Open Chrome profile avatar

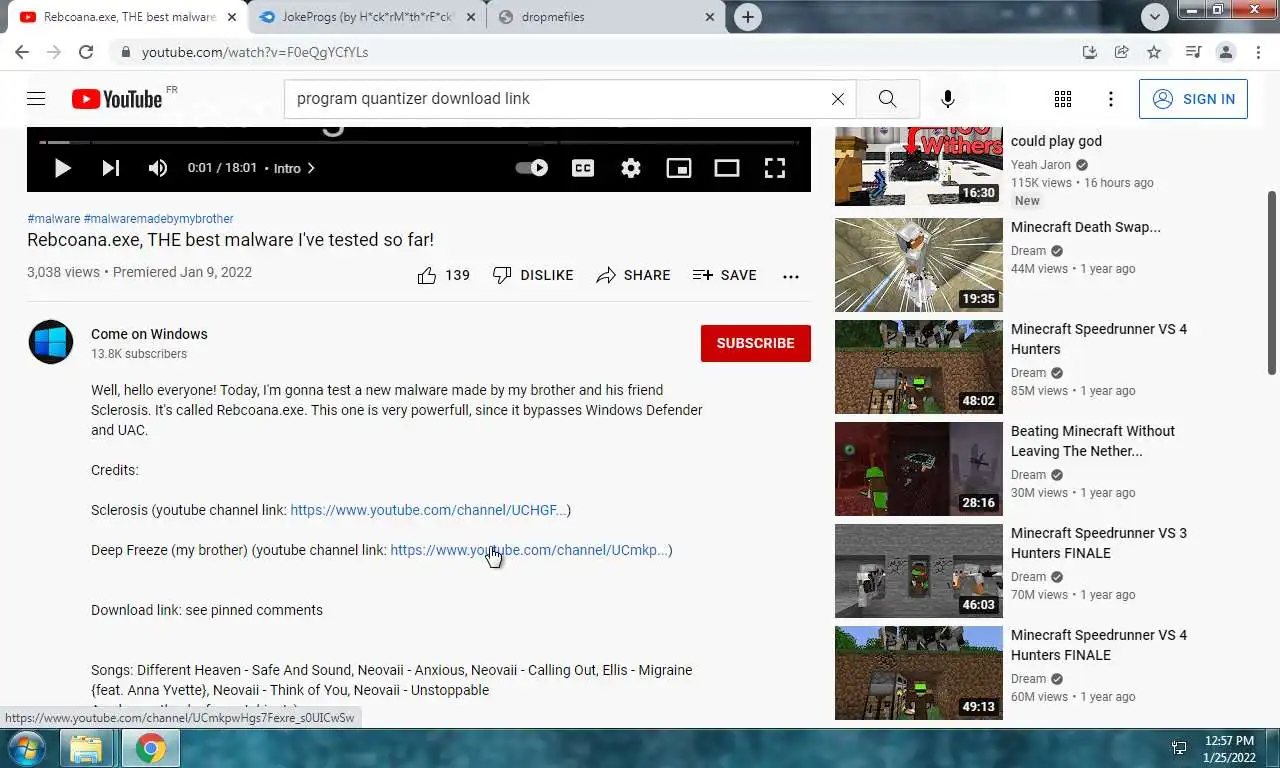click(1225, 52)
